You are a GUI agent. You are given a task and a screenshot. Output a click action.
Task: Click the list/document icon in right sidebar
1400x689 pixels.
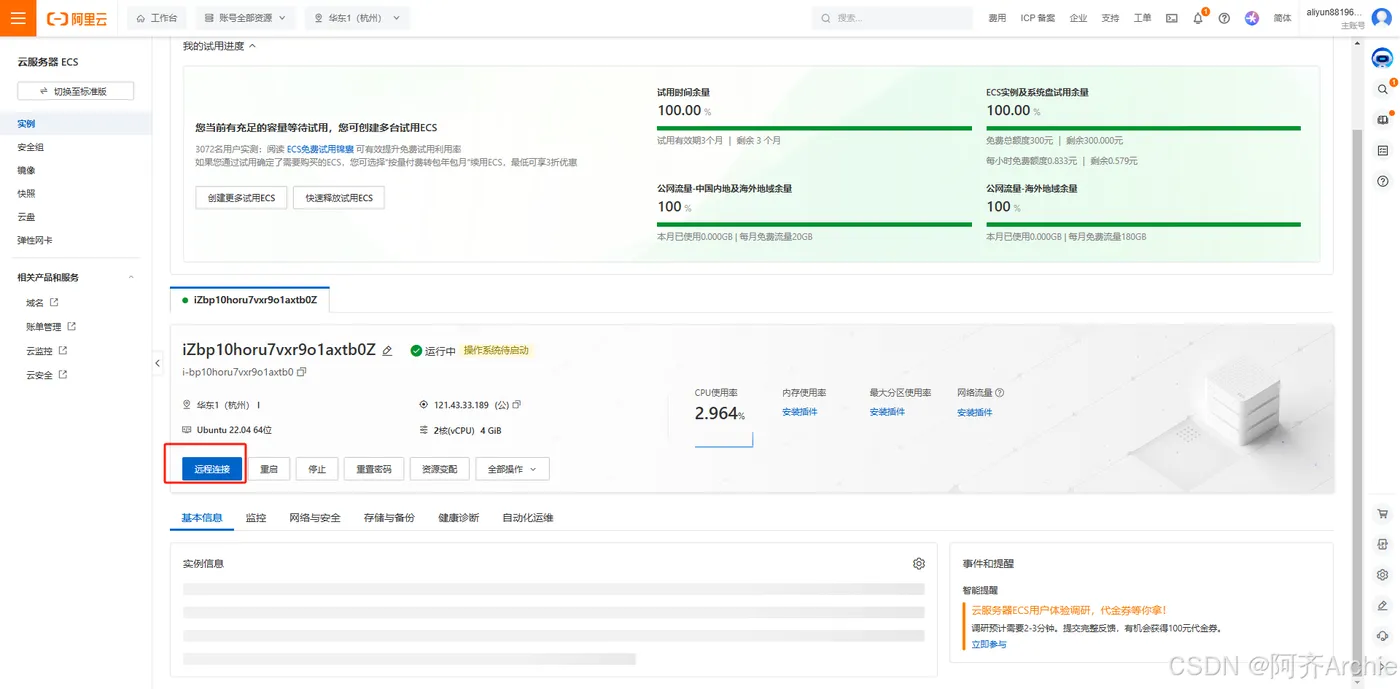click(1383, 150)
